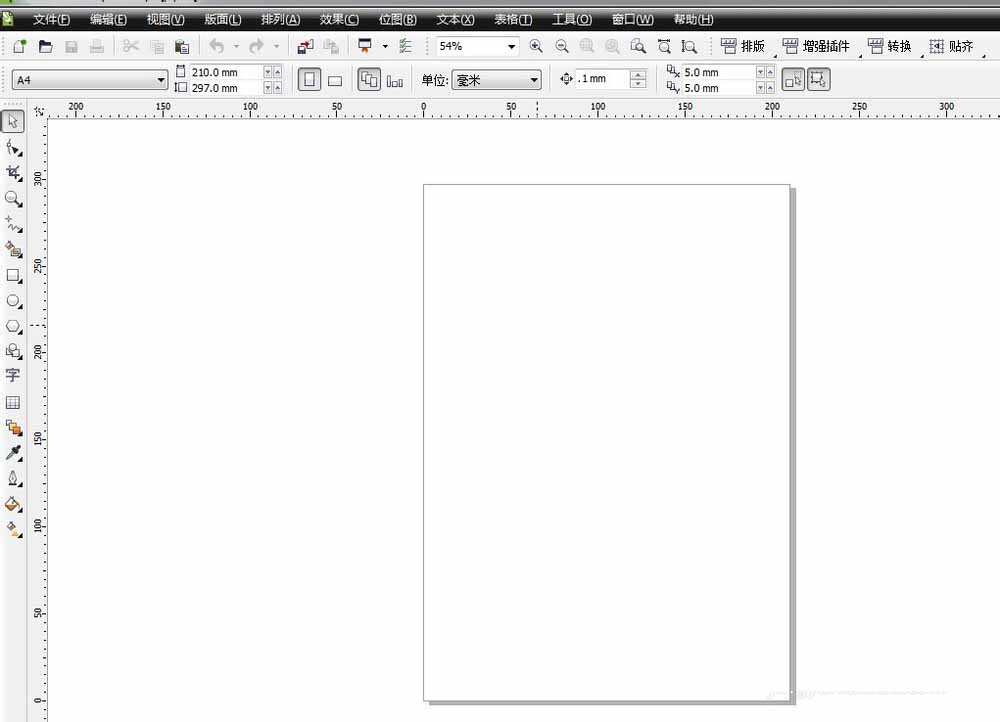Open the 排列 menu
1000x722 pixels.
pyautogui.click(x=278, y=19)
